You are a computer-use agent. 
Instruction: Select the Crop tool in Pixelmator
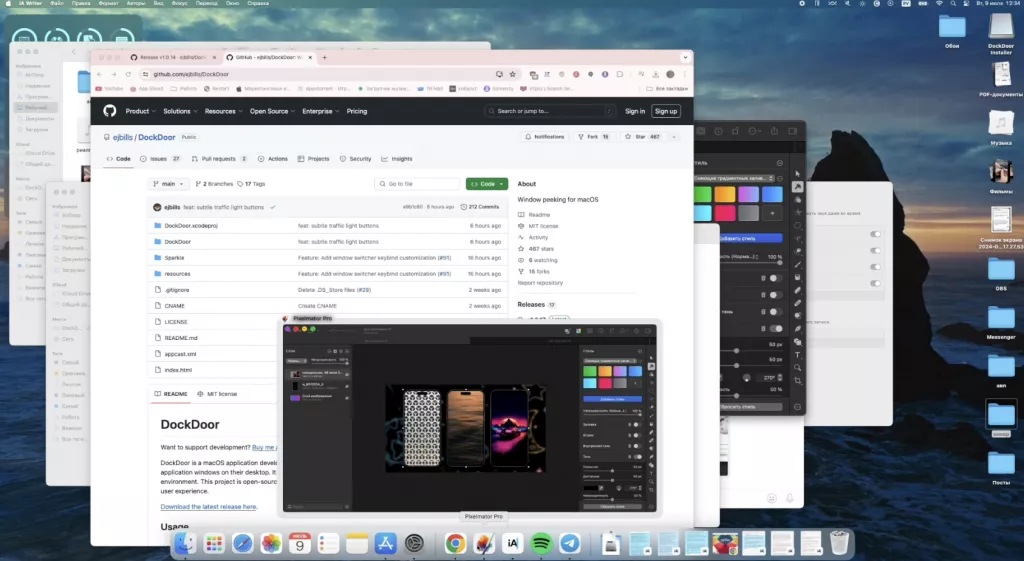click(797, 381)
